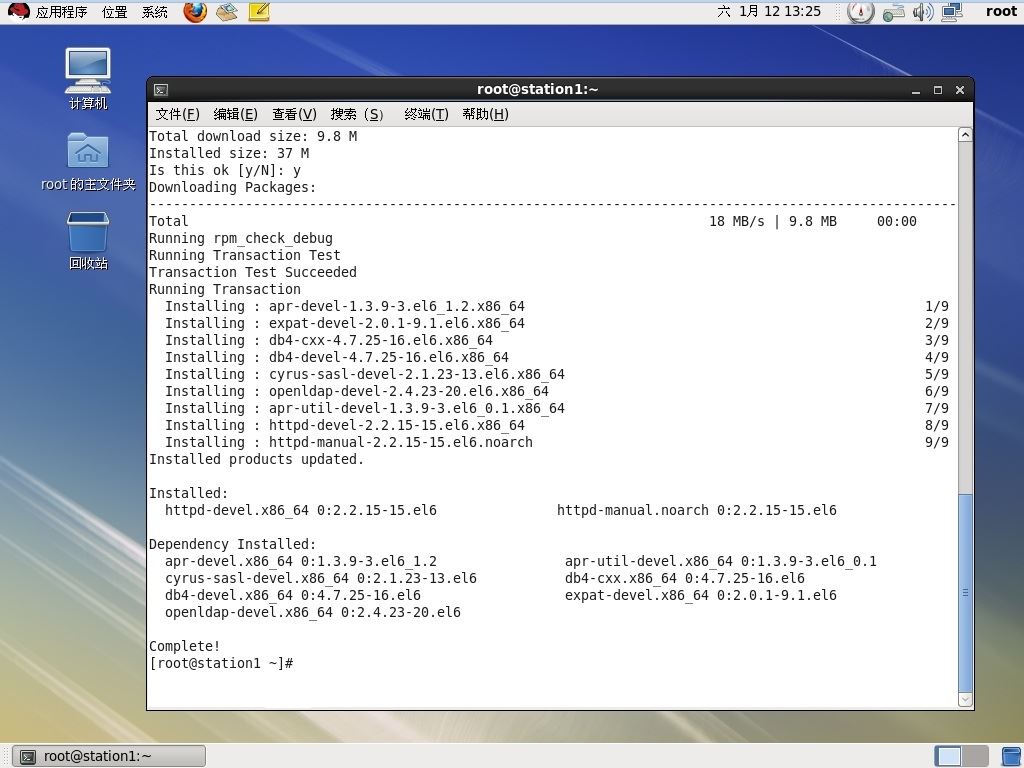
Task: Click the 'Dependency Installed:' heading
Action: click(232, 544)
